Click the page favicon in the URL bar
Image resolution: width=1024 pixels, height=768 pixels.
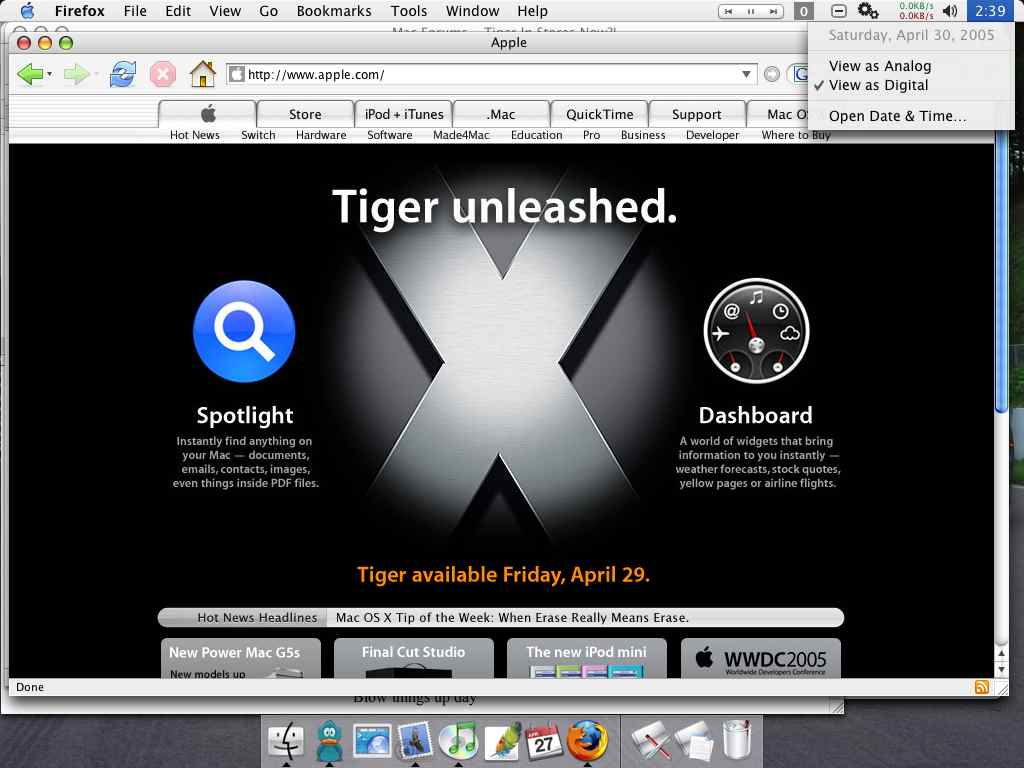pos(236,74)
